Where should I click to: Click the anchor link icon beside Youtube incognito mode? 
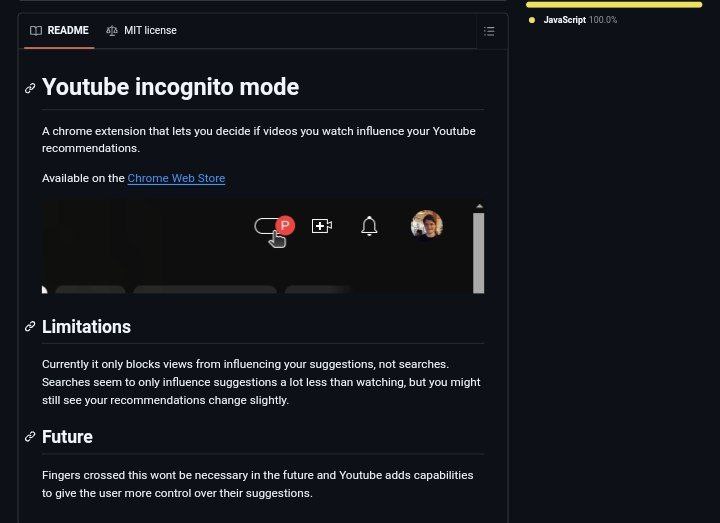coord(30,88)
